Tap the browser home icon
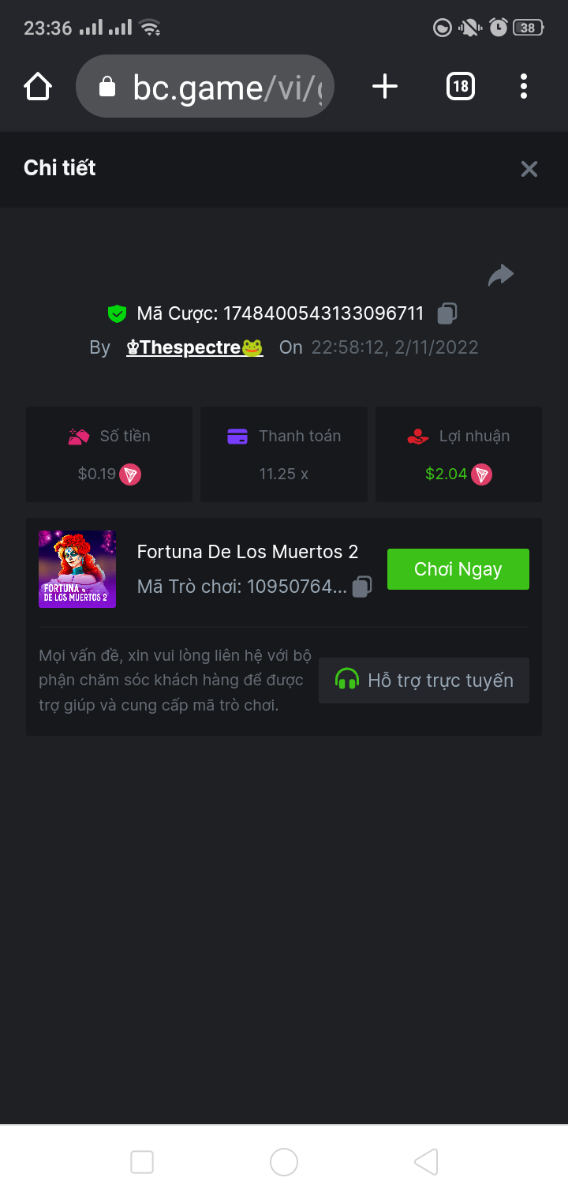Image resolution: width=568 pixels, height=1200 pixels. pyautogui.click(x=38, y=87)
